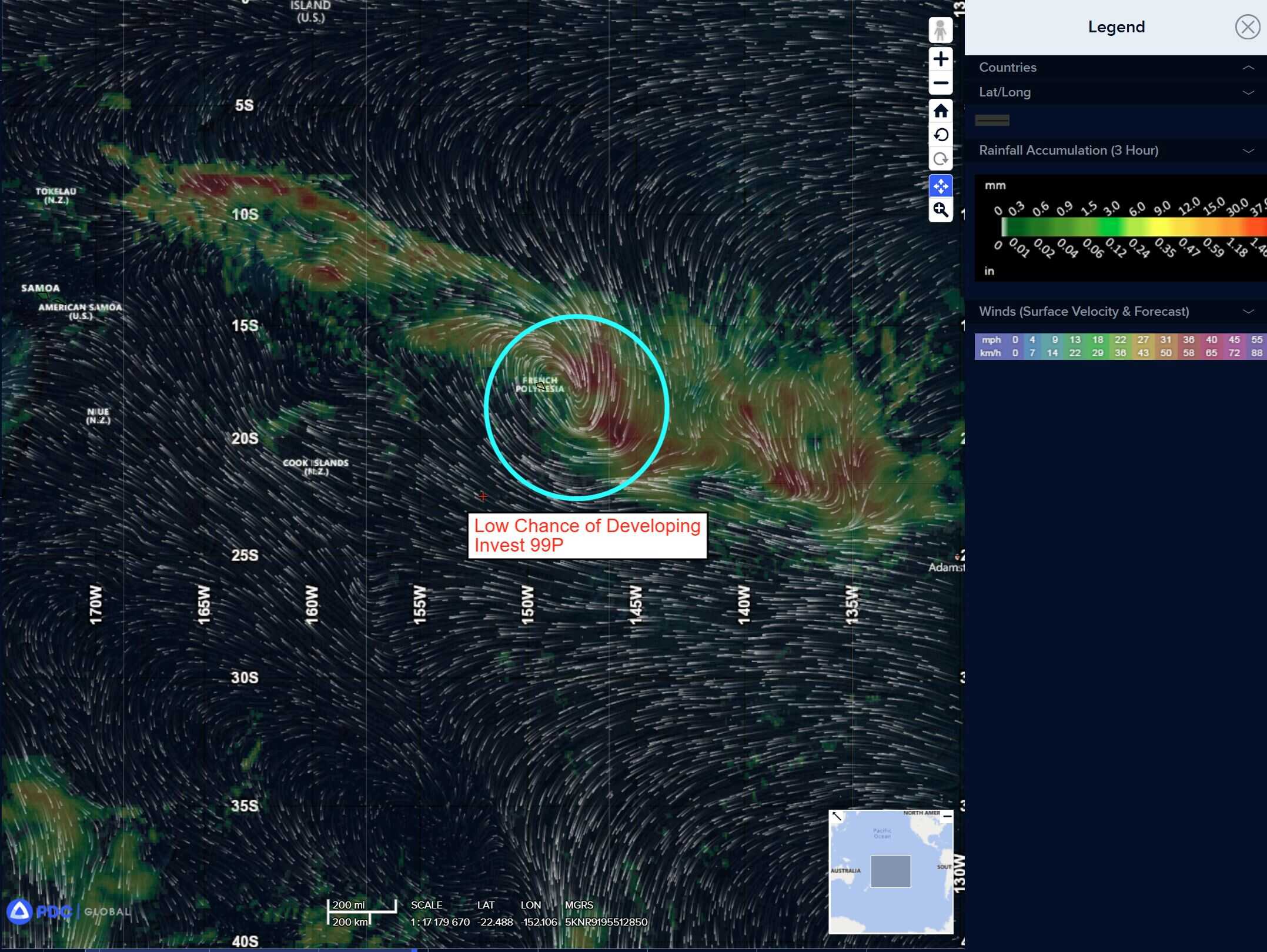
Task: Activate the pan map tool
Action: 940,186
